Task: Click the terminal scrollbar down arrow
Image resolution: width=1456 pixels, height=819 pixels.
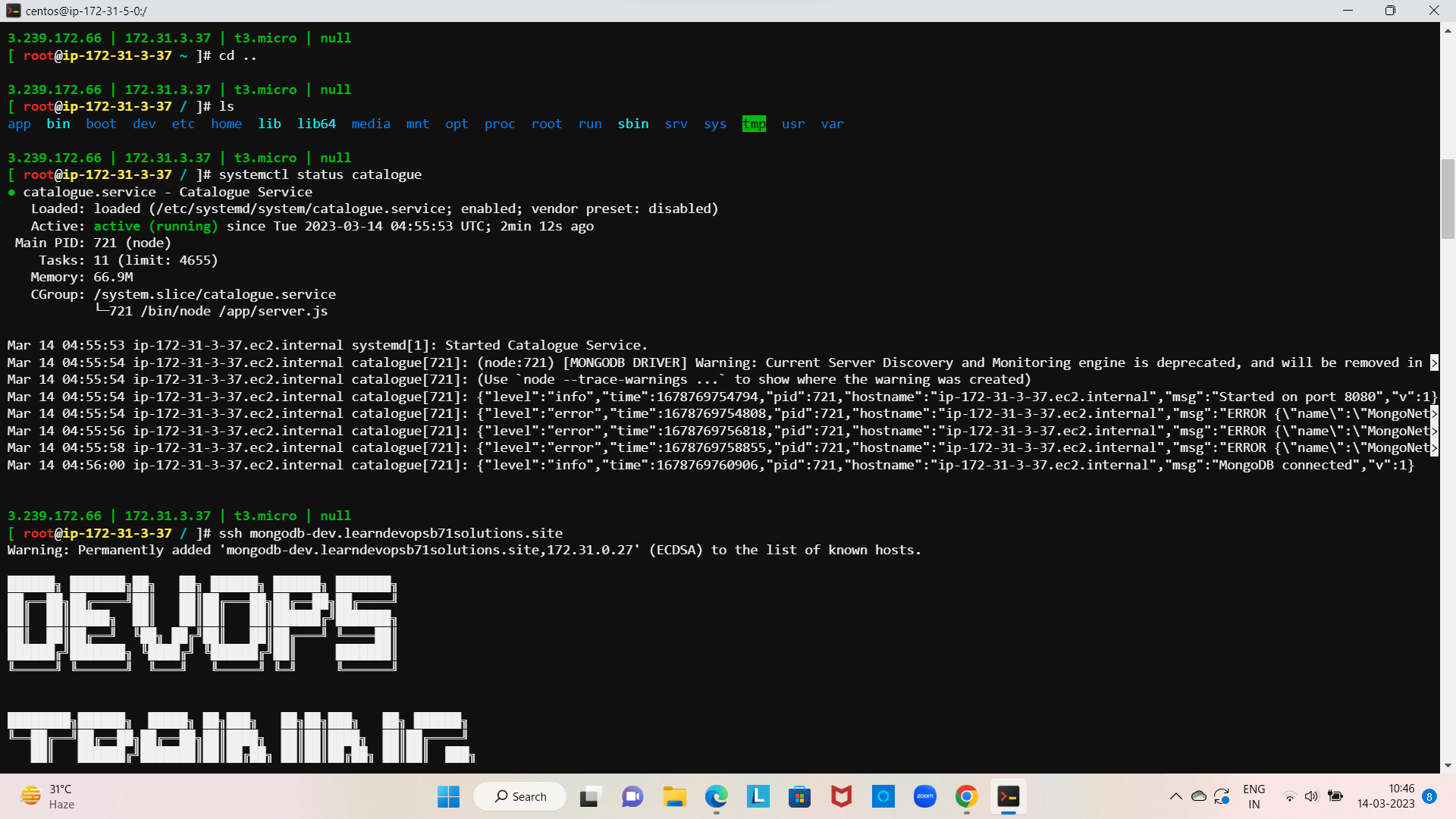Action: (x=1447, y=764)
